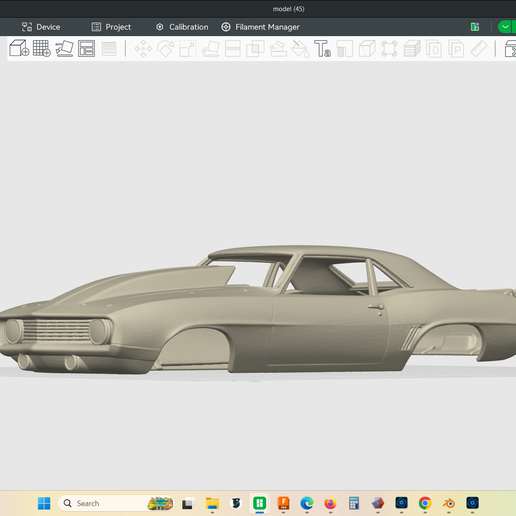The width and height of the screenshot is (516, 516).
Task: Open Firefox from the taskbar
Action: tap(330, 503)
